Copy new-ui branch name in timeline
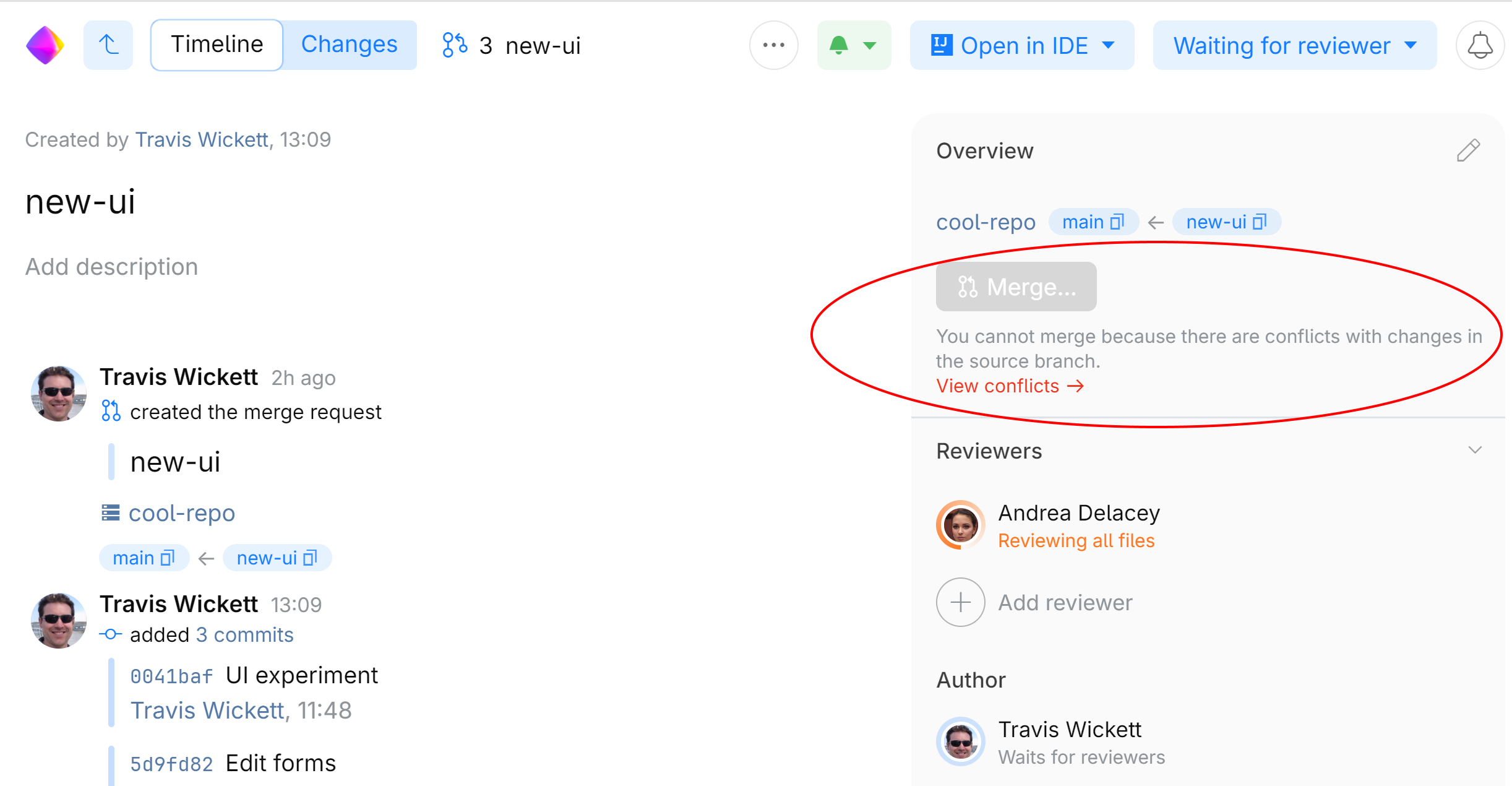 click(311, 558)
